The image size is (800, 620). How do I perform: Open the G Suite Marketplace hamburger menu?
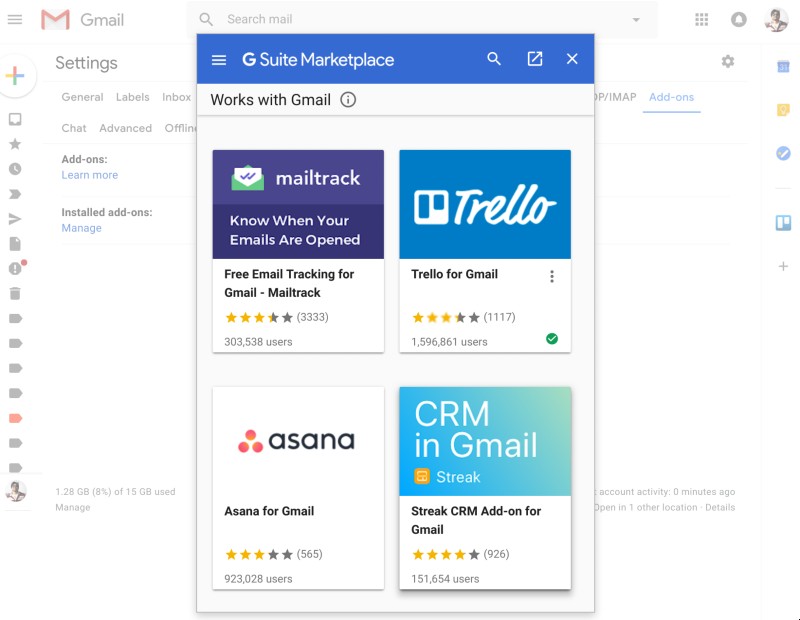tap(219, 60)
